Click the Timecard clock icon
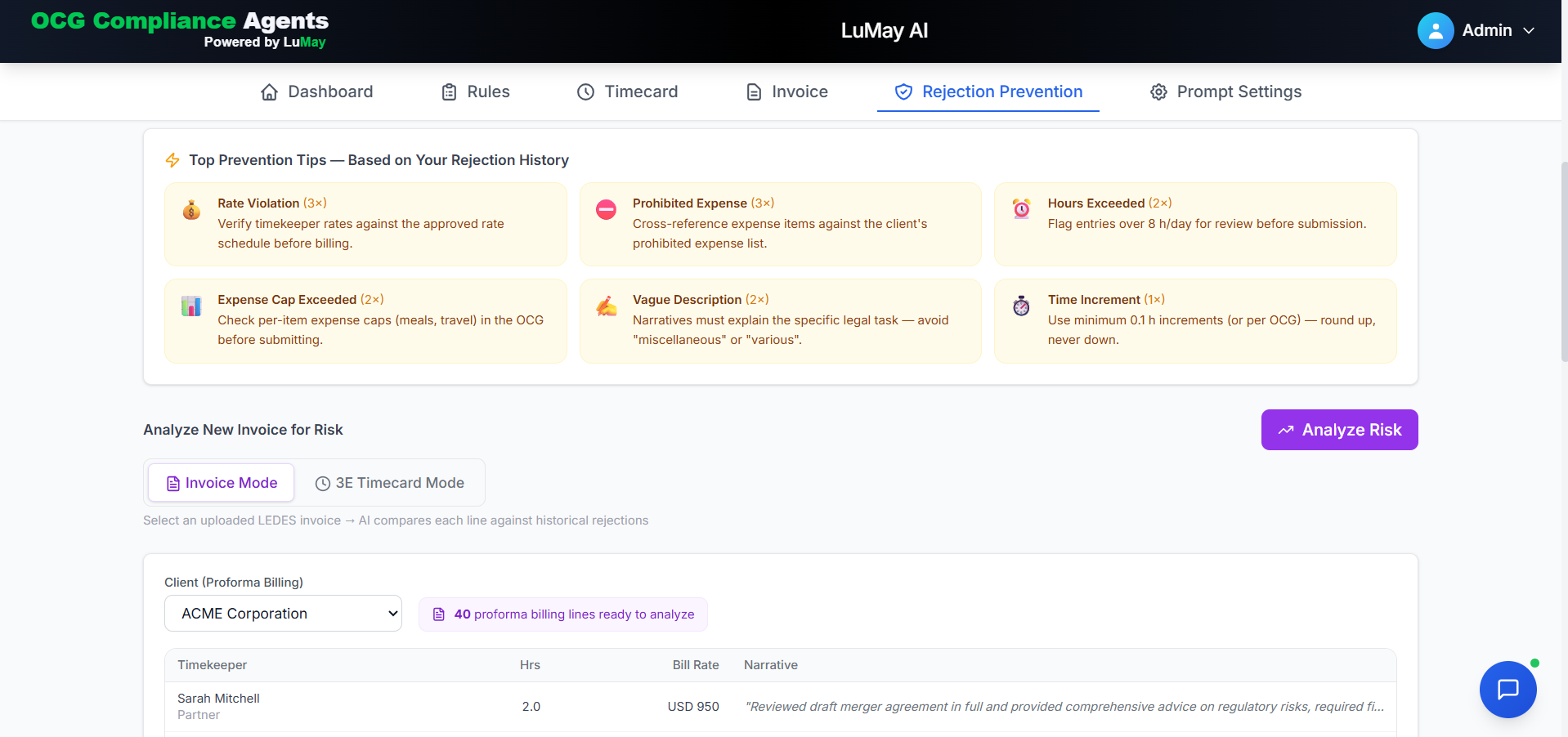1568x737 pixels. click(x=585, y=92)
